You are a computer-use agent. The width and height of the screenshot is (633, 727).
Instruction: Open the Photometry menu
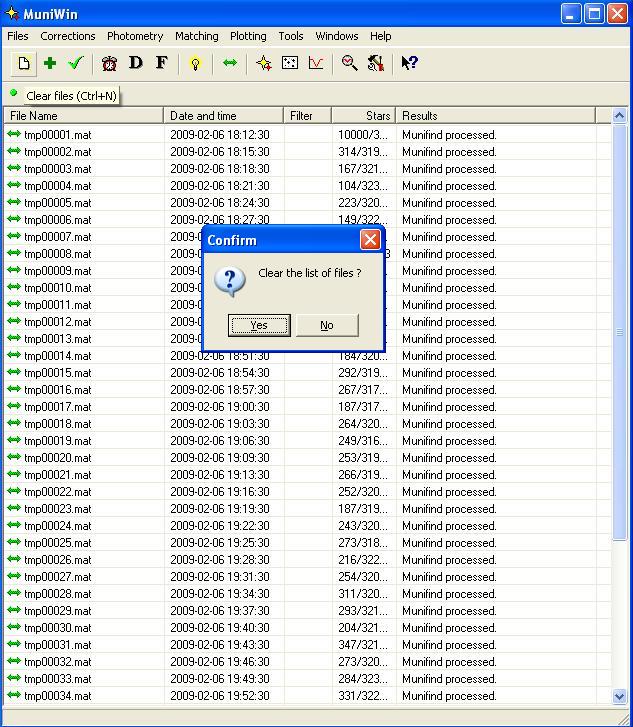pyautogui.click(x=135, y=36)
